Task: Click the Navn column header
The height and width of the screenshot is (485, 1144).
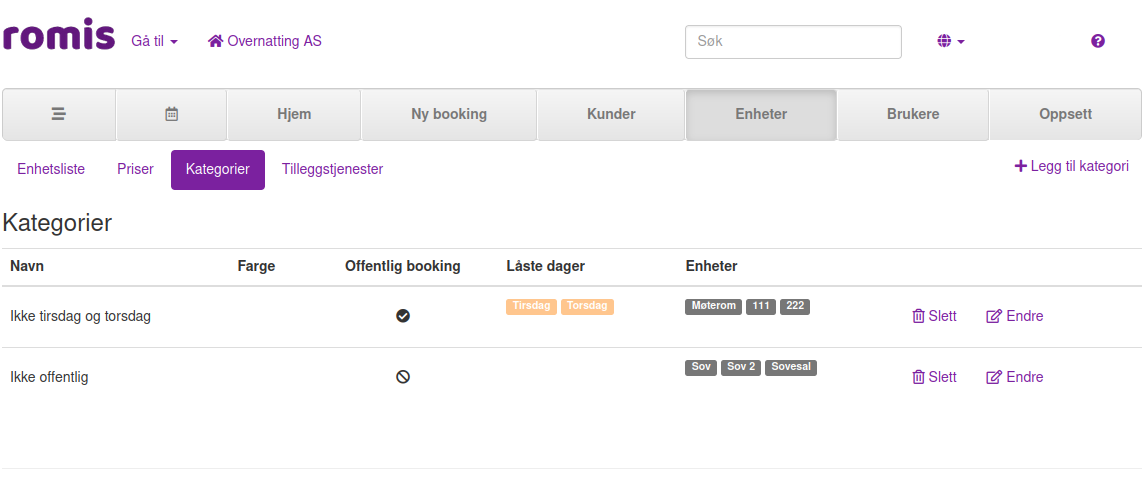Action: (x=27, y=266)
